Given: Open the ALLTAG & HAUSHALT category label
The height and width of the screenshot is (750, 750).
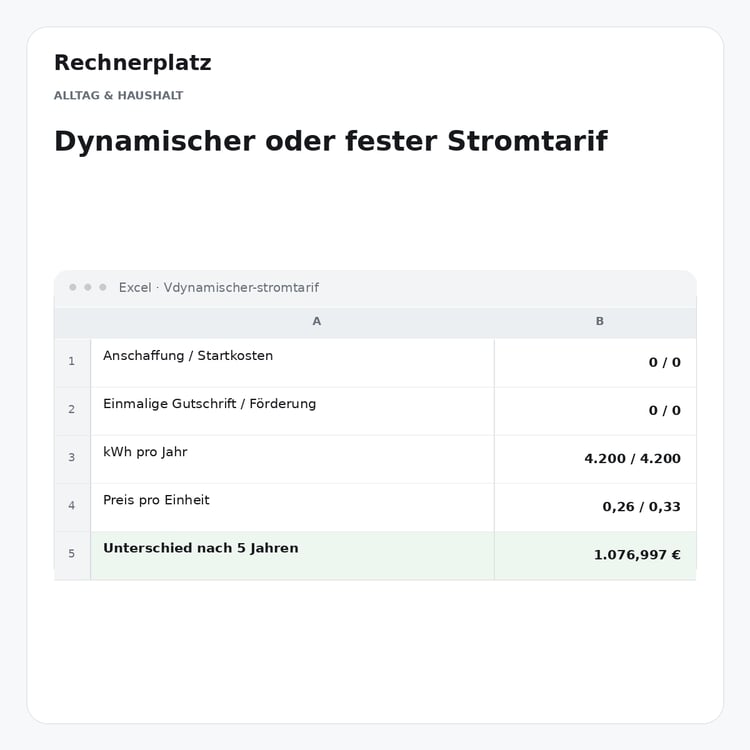Looking at the screenshot, I should click(x=118, y=95).
